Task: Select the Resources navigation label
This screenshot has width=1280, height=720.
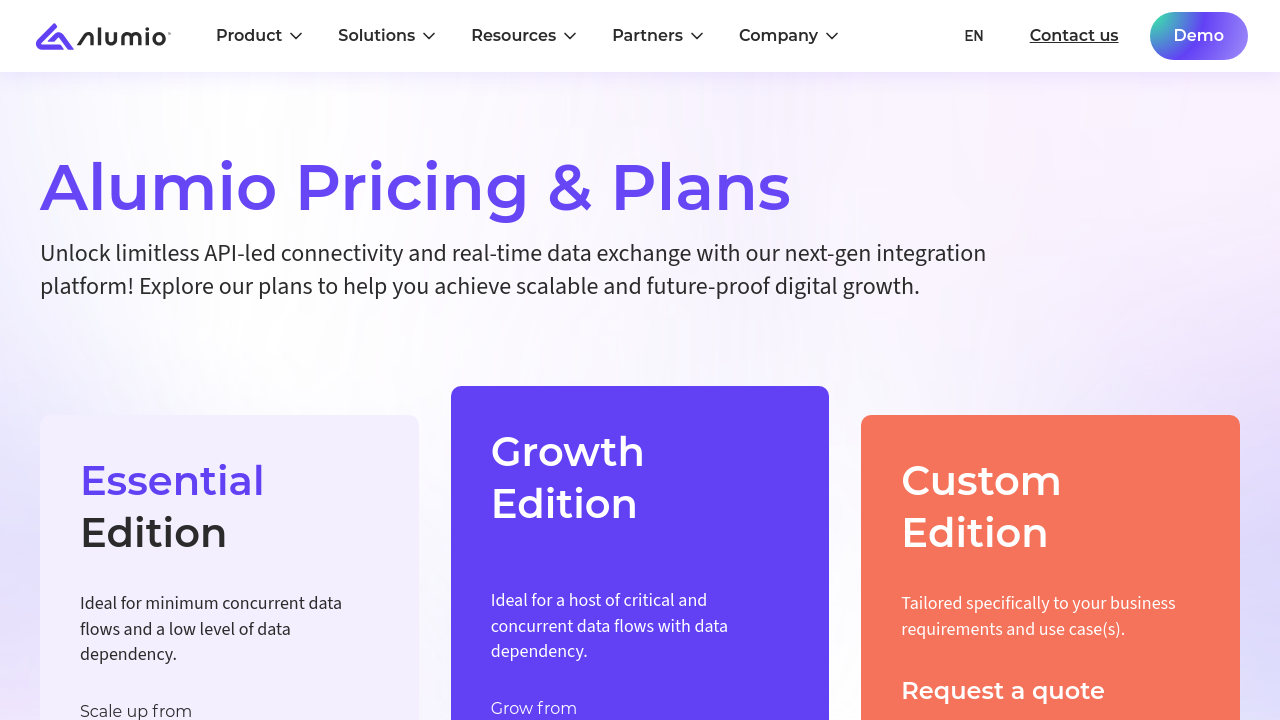Action: [513, 36]
